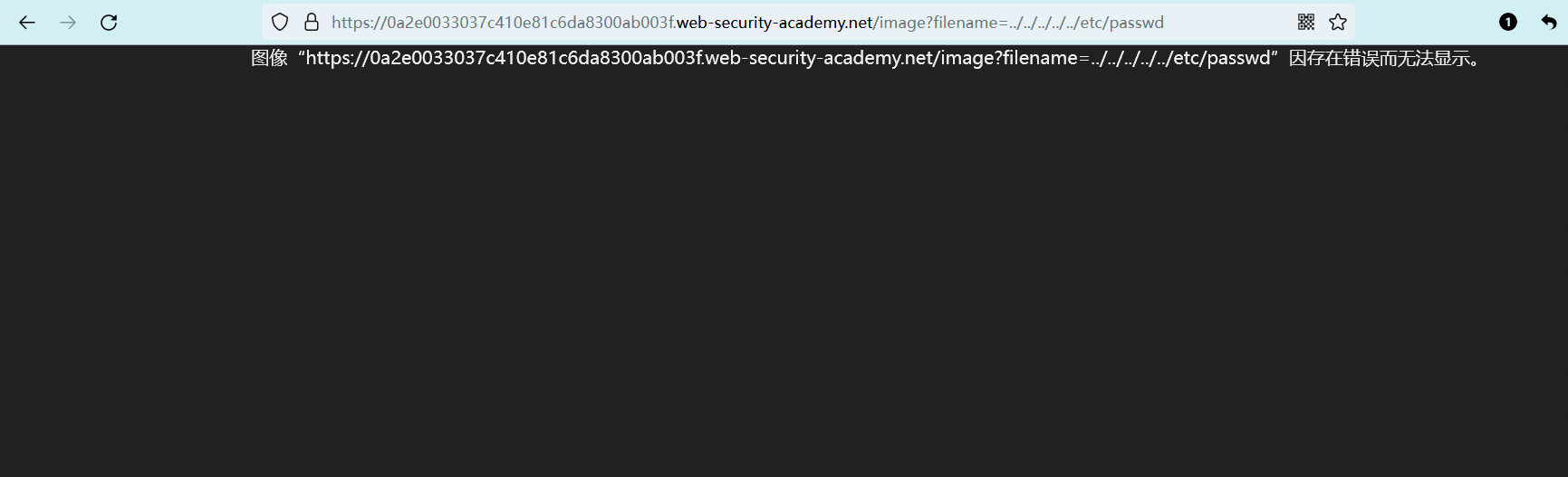Image resolution: width=1568 pixels, height=477 pixels.
Task: Show site security info via padlock
Action: 312,23
